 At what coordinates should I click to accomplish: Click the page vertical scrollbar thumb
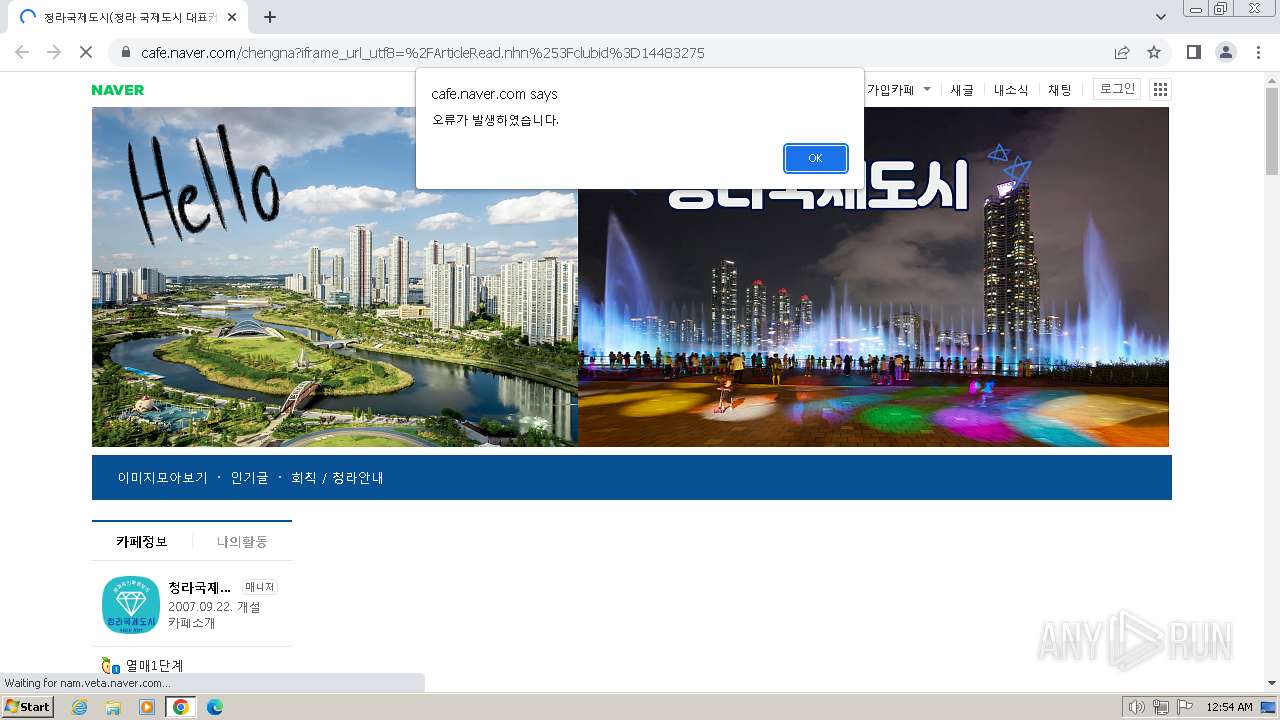[1272, 130]
